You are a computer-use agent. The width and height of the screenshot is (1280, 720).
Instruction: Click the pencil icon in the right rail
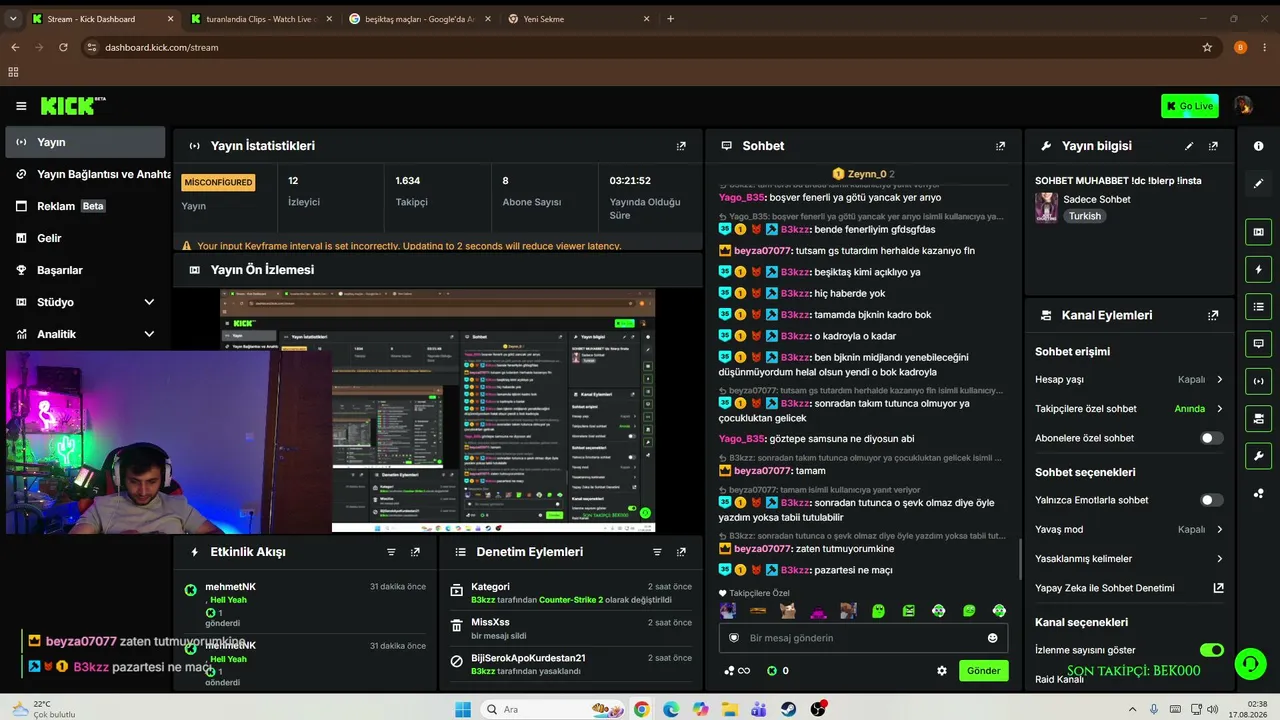[x=1258, y=184]
